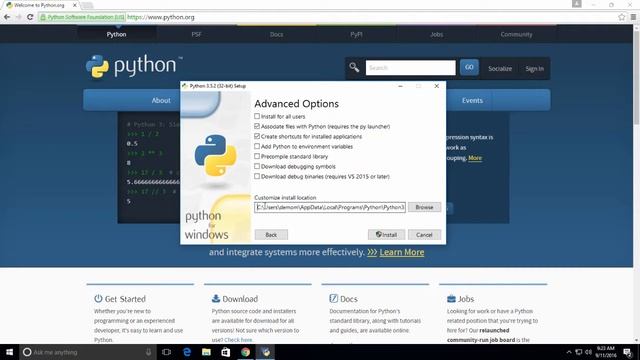The image size is (640, 360).
Task: Click the GO search button
Action: (x=469, y=67)
